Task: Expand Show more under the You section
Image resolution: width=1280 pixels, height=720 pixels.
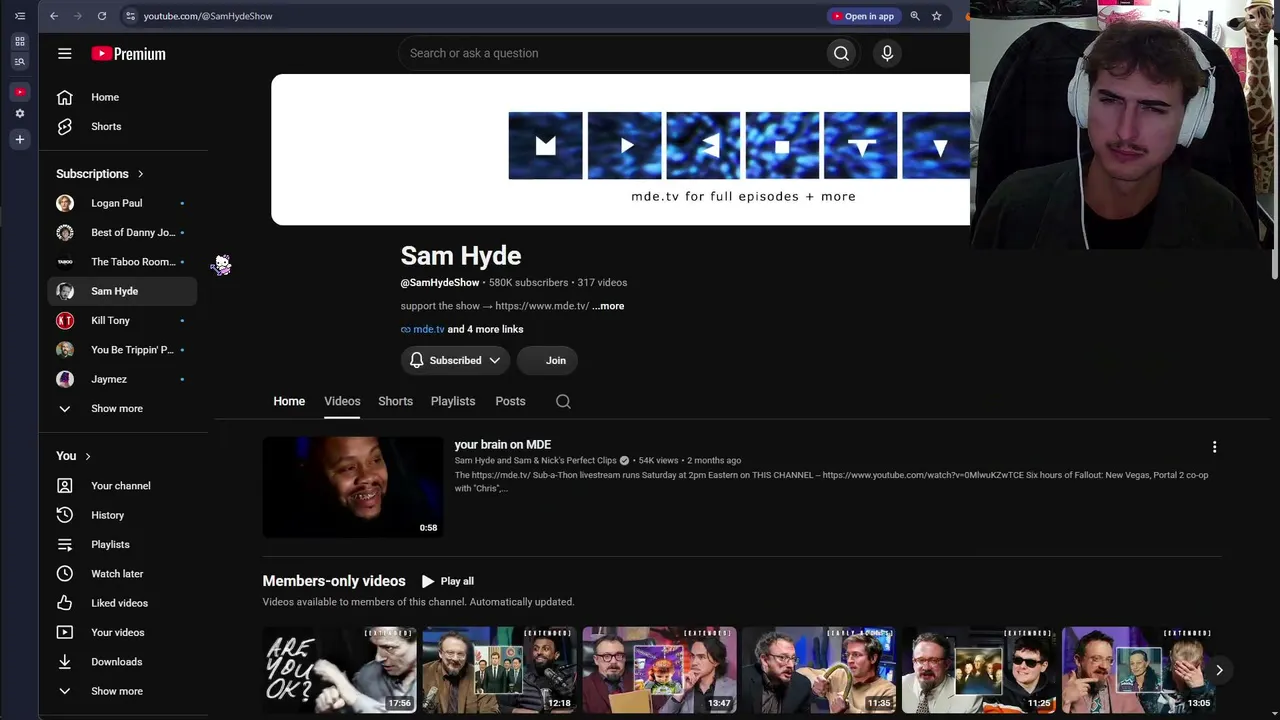Action: [122, 691]
